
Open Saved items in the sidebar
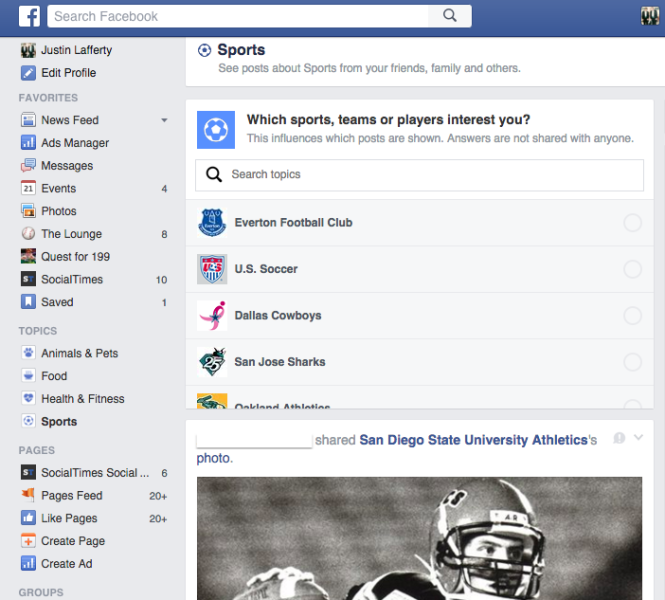(x=56, y=302)
